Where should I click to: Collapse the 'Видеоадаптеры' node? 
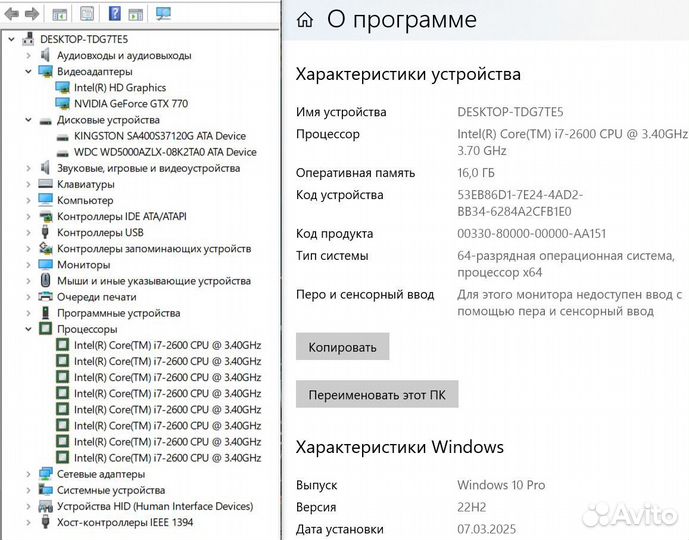coord(29,72)
